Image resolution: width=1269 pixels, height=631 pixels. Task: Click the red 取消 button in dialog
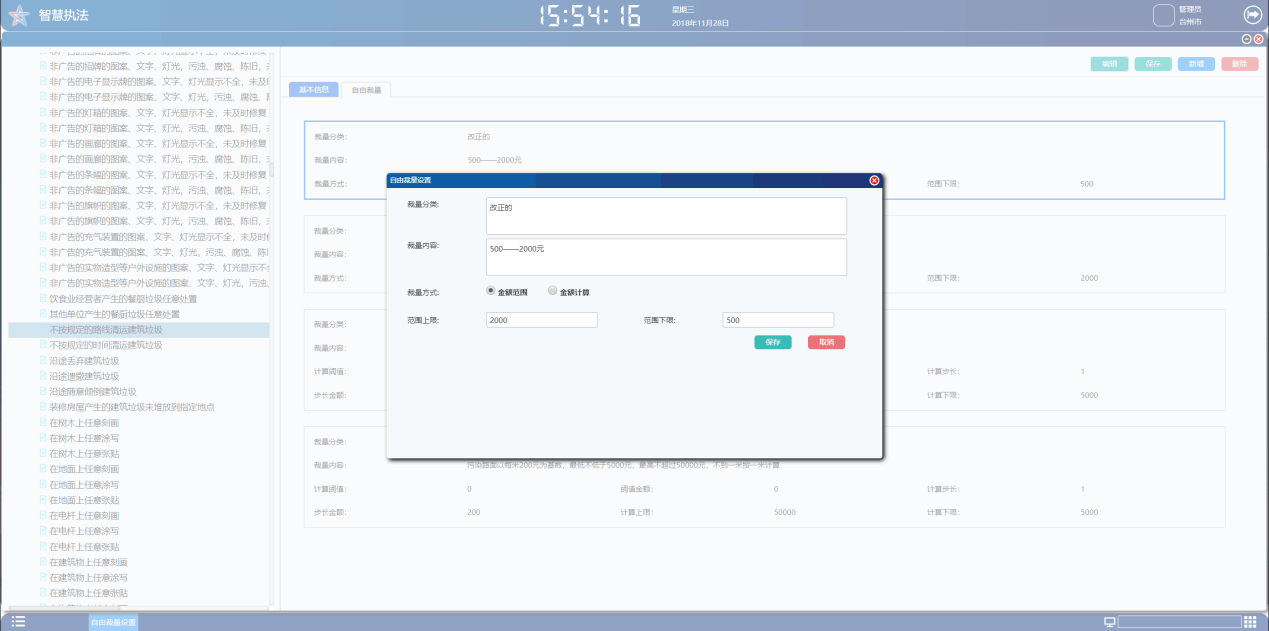click(826, 342)
